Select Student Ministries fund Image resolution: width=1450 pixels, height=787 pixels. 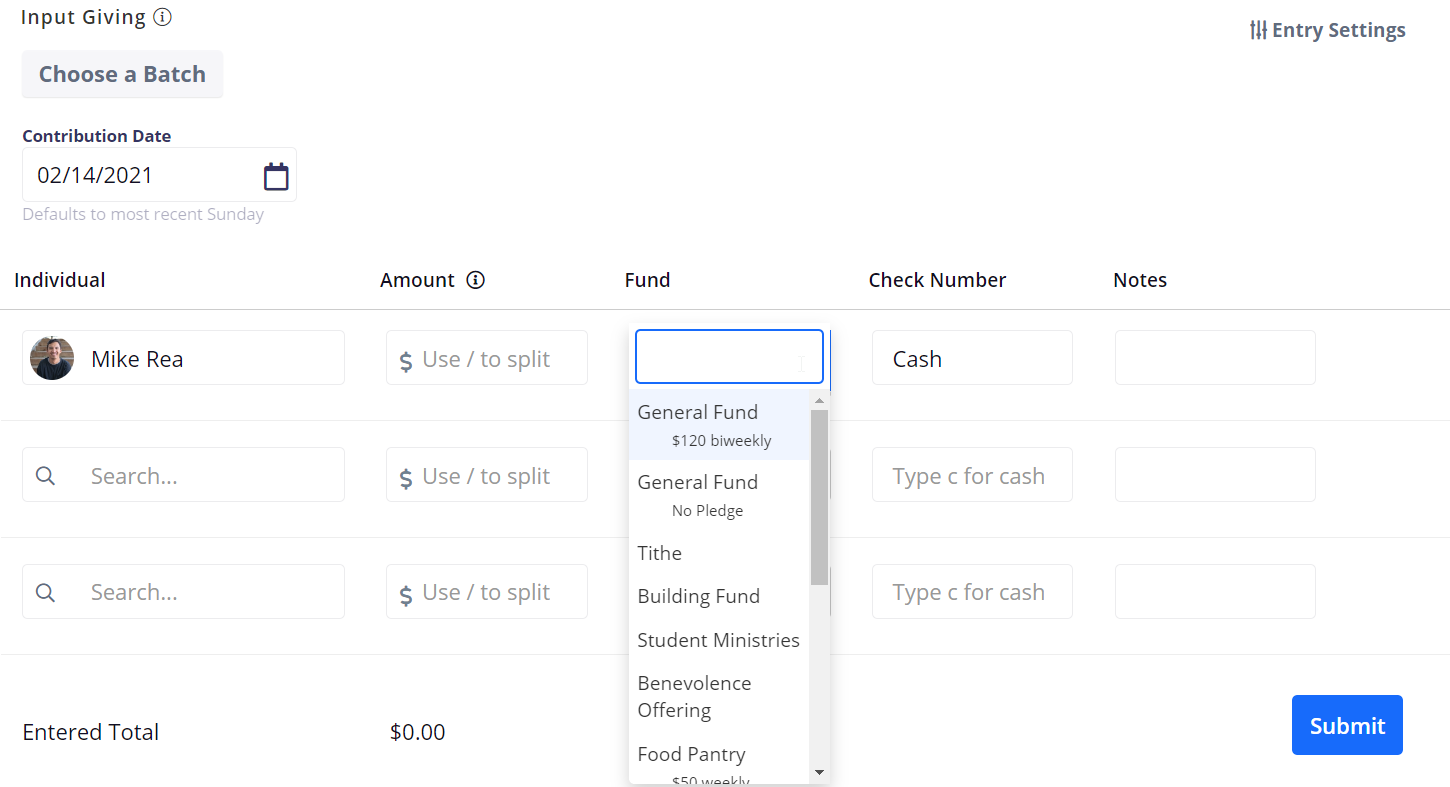click(x=718, y=640)
